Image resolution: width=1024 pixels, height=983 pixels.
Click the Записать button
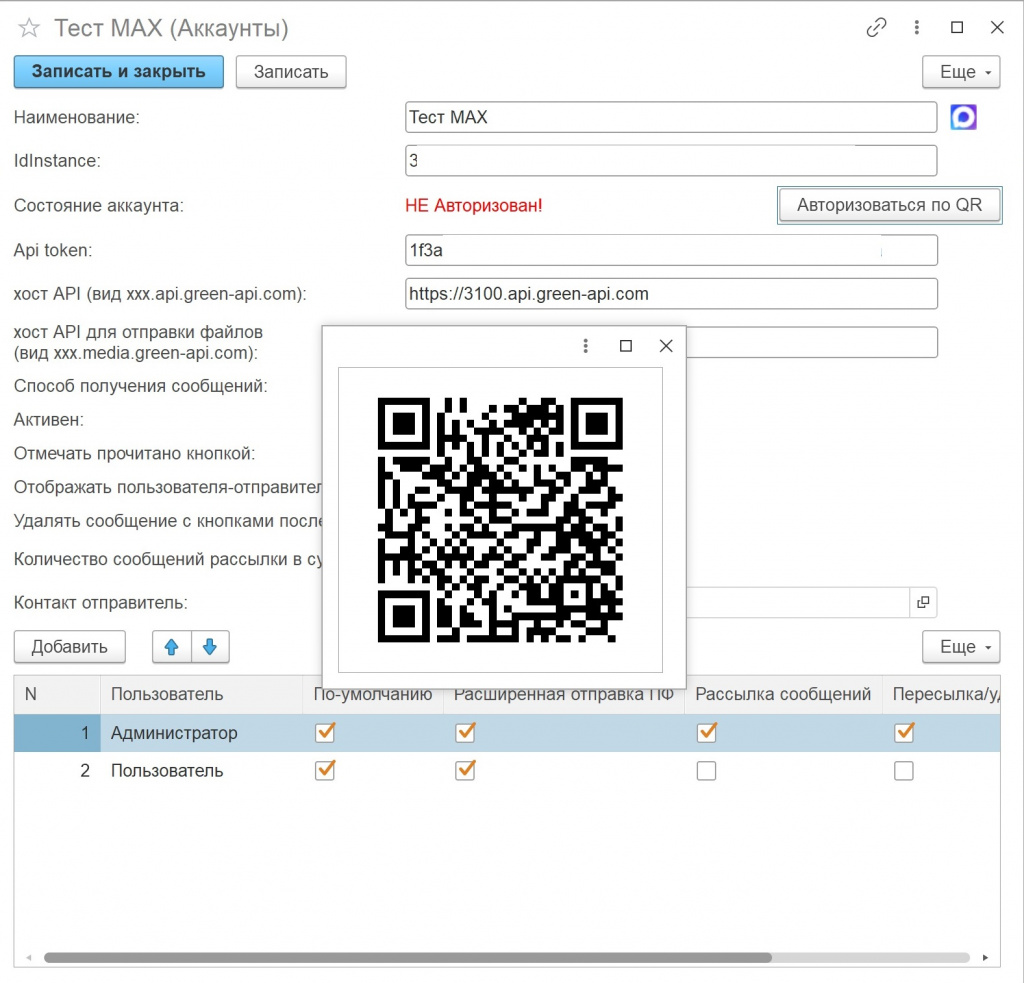291,72
